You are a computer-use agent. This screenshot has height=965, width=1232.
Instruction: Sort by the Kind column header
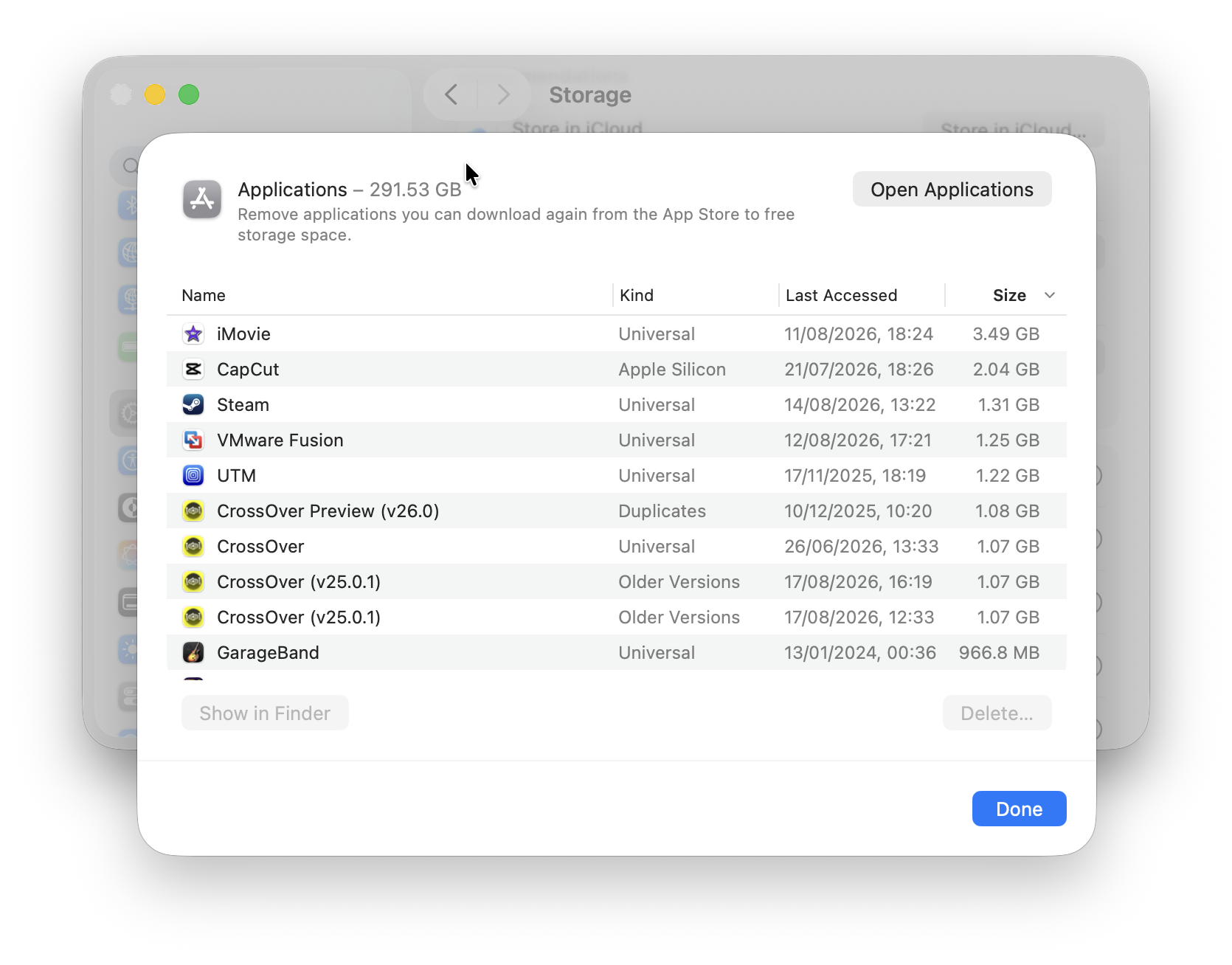(637, 295)
